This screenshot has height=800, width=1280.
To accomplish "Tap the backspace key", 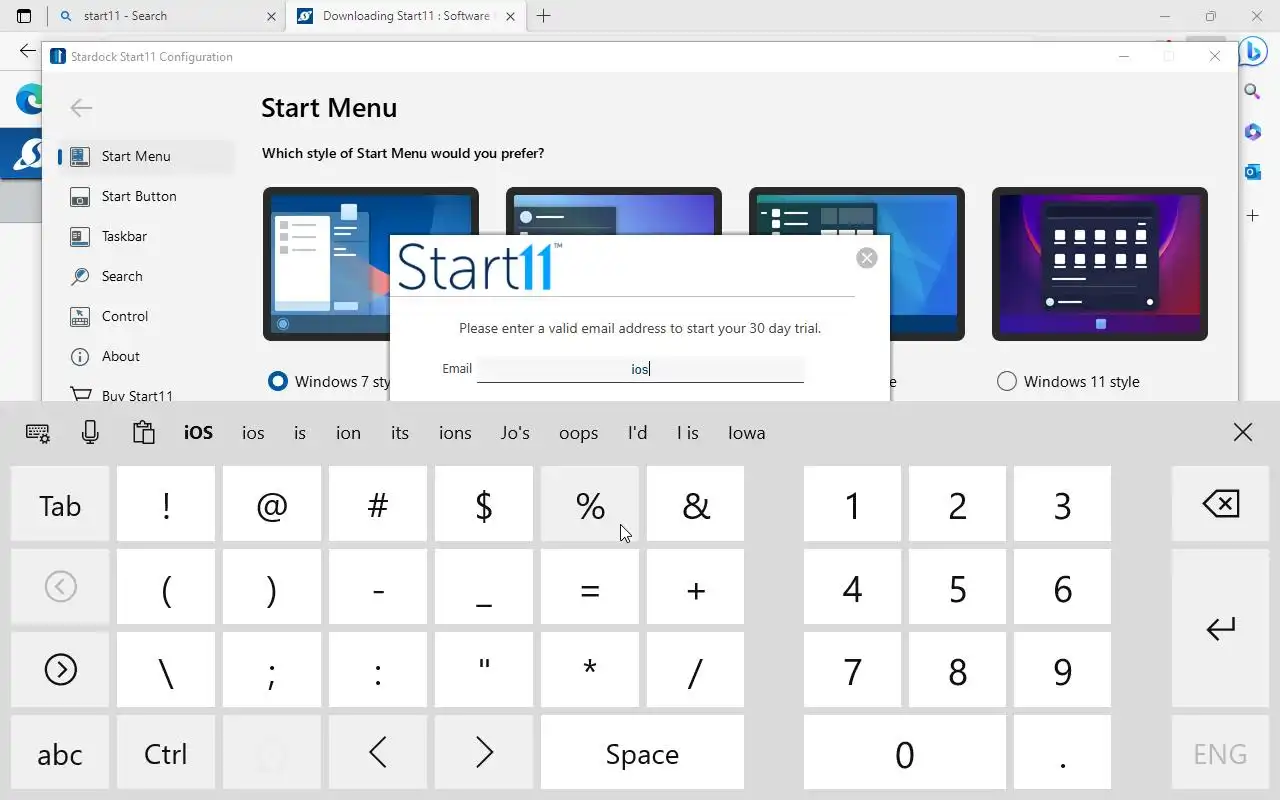I will pos(1220,504).
